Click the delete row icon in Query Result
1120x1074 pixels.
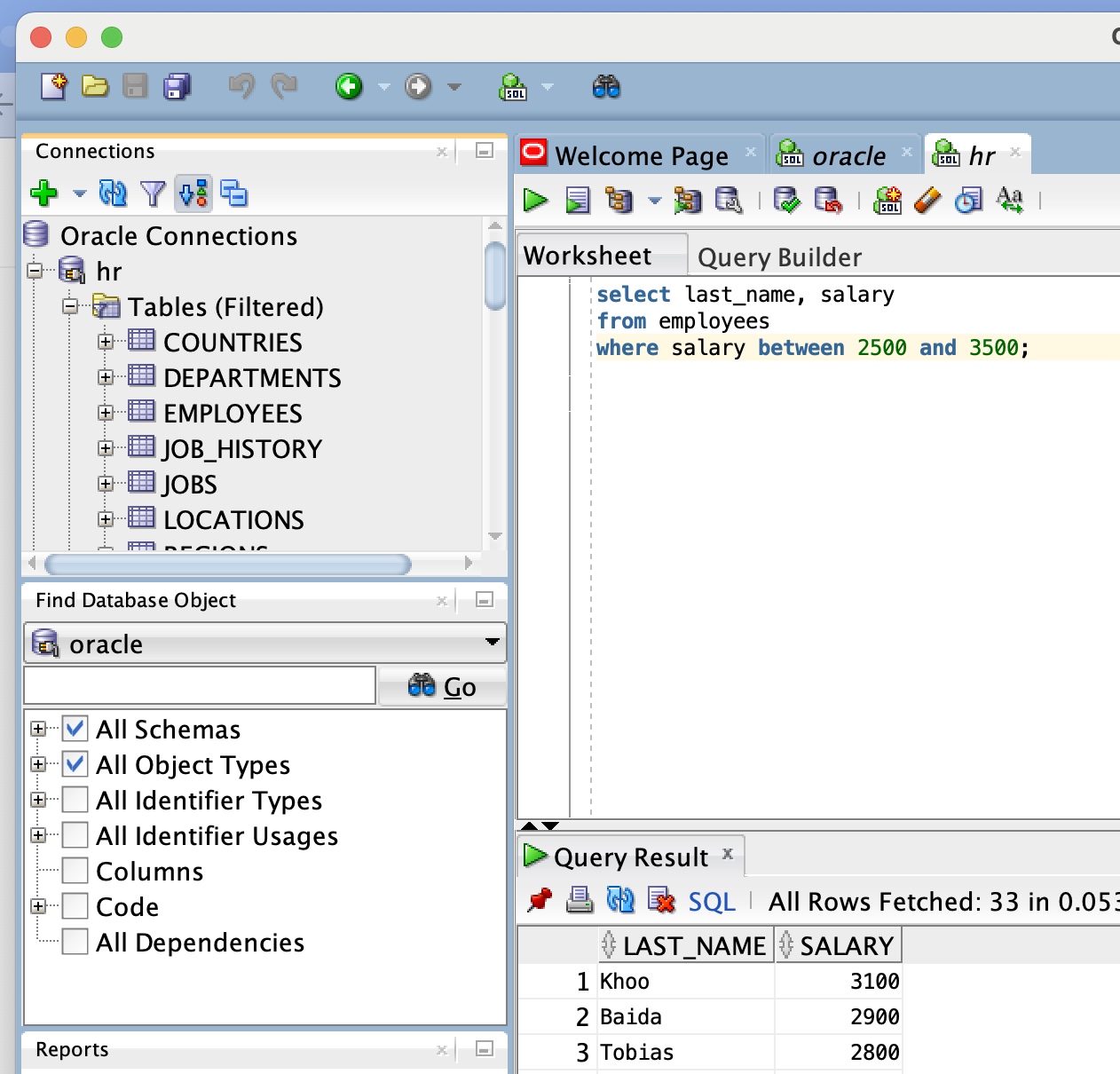pos(661,901)
